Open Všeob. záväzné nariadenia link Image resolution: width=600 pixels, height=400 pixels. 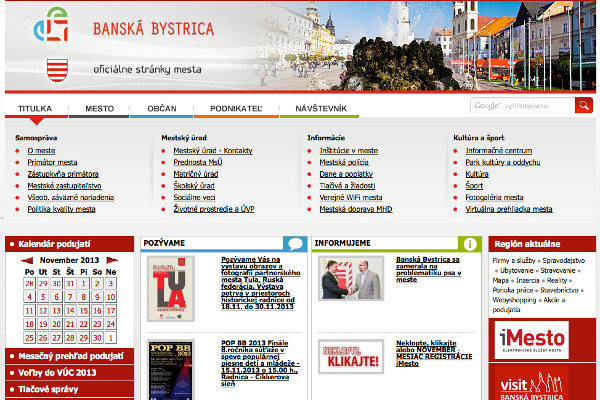[71, 198]
